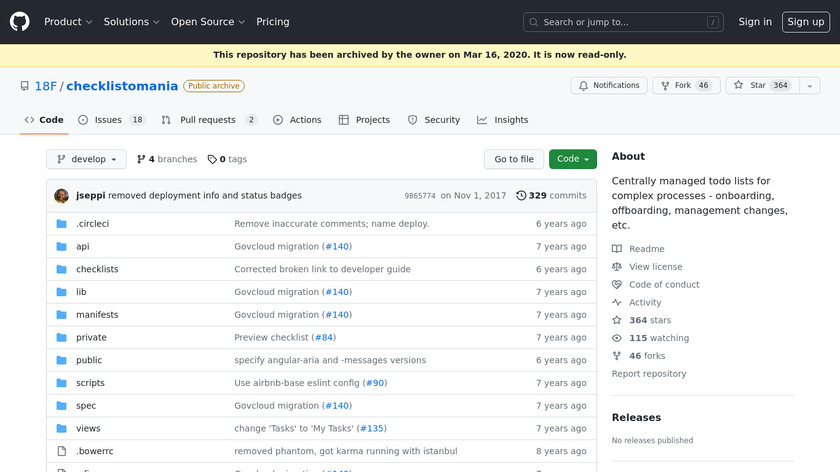Click the tag icon next to tags

point(212,159)
